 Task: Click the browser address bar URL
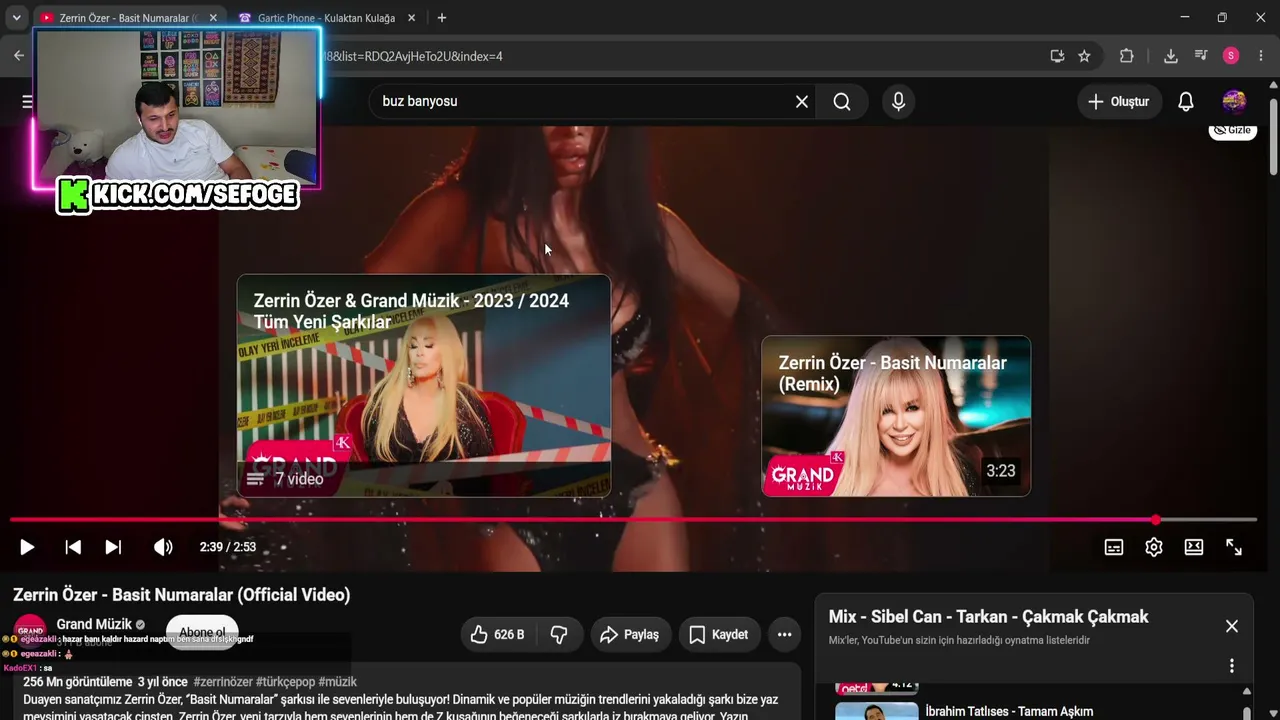point(414,56)
